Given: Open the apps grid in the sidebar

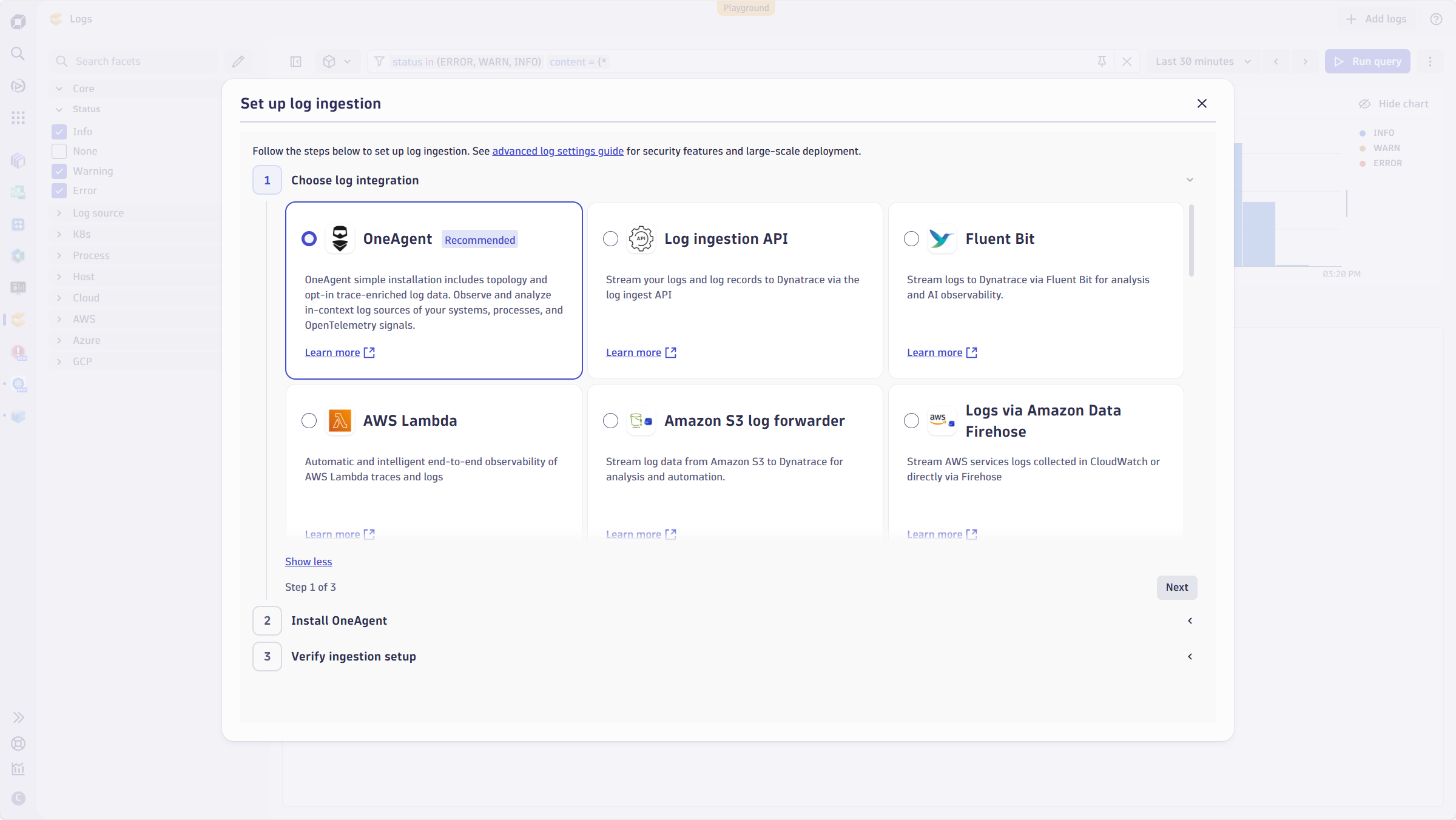Looking at the screenshot, I should click(18, 118).
